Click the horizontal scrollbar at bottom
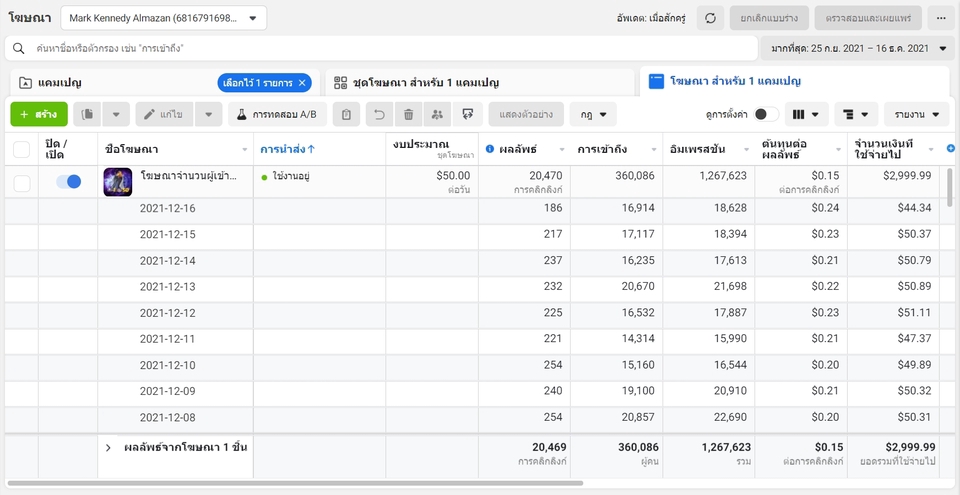 295,483
